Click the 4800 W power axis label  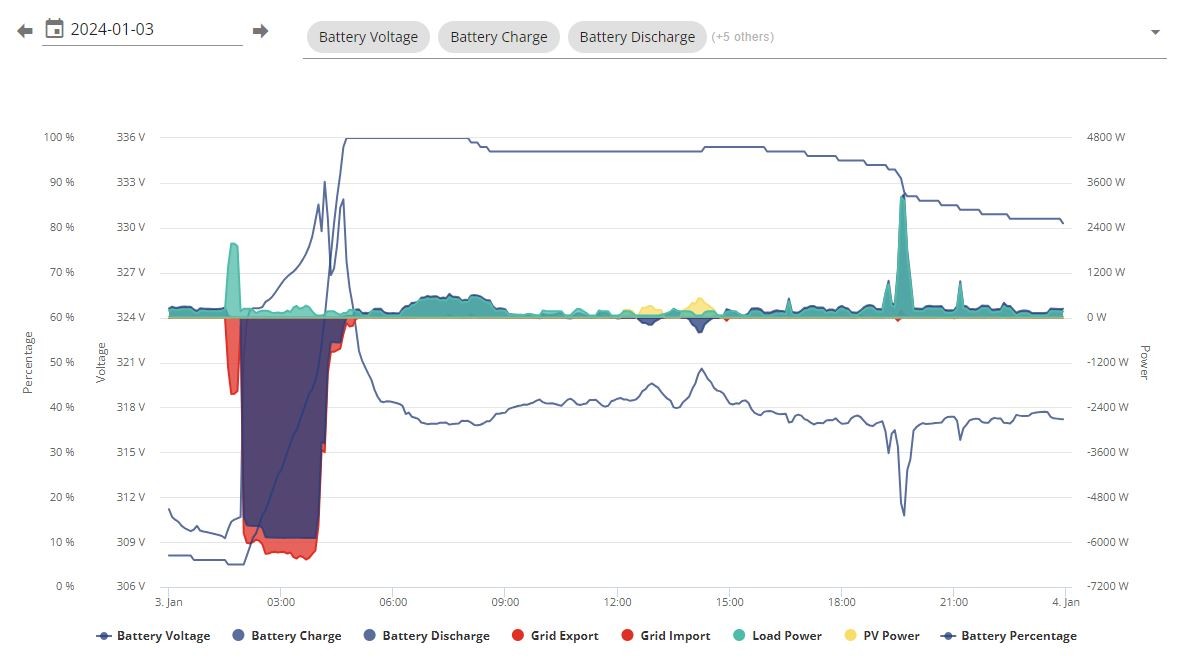pos(1105,137)
